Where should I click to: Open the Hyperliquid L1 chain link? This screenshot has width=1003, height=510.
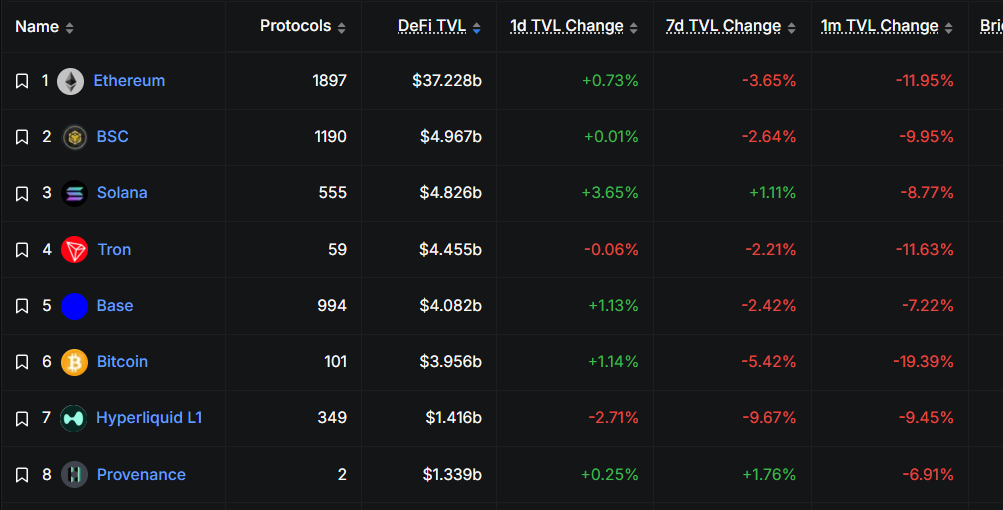pyautogui.click(x=149, y=418)
